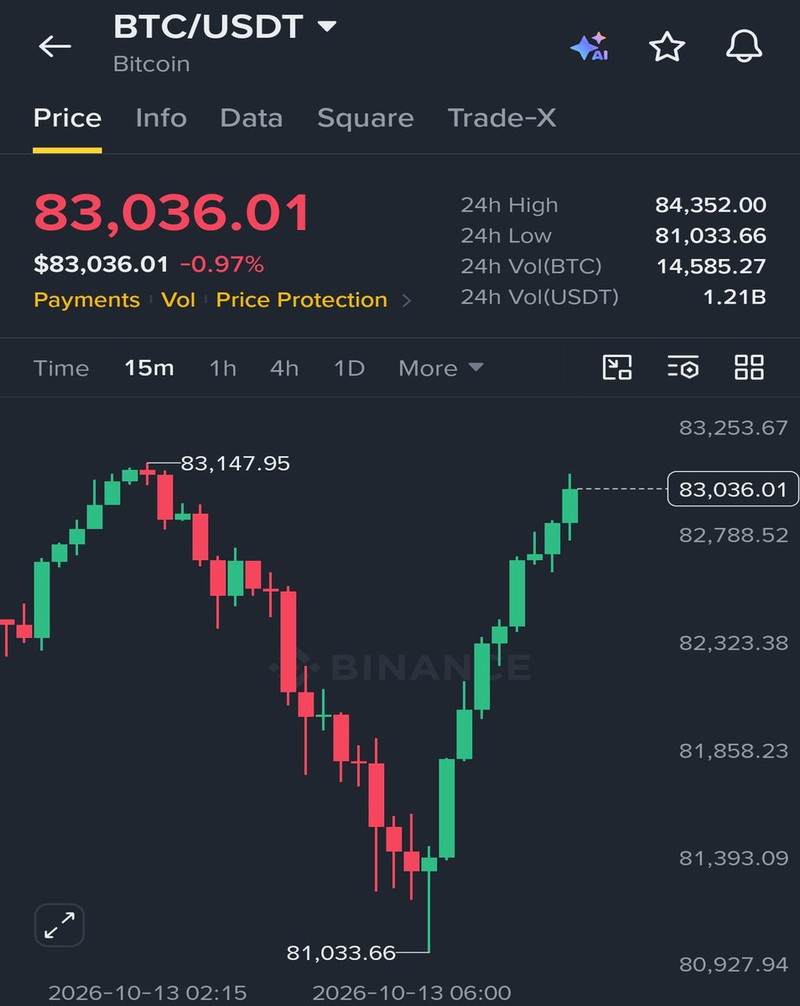Expand chart to fullscreen
The image size is (800, 1006).
pos(59,925)
